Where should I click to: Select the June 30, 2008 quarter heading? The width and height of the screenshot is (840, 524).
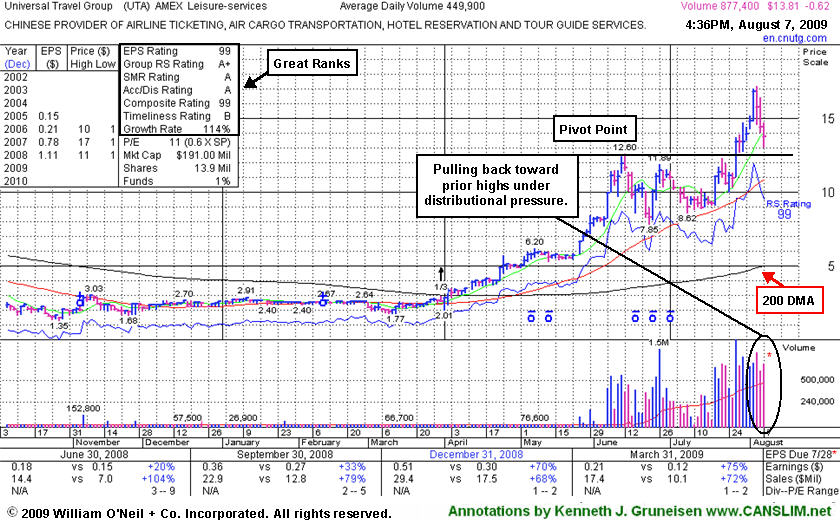95,454
